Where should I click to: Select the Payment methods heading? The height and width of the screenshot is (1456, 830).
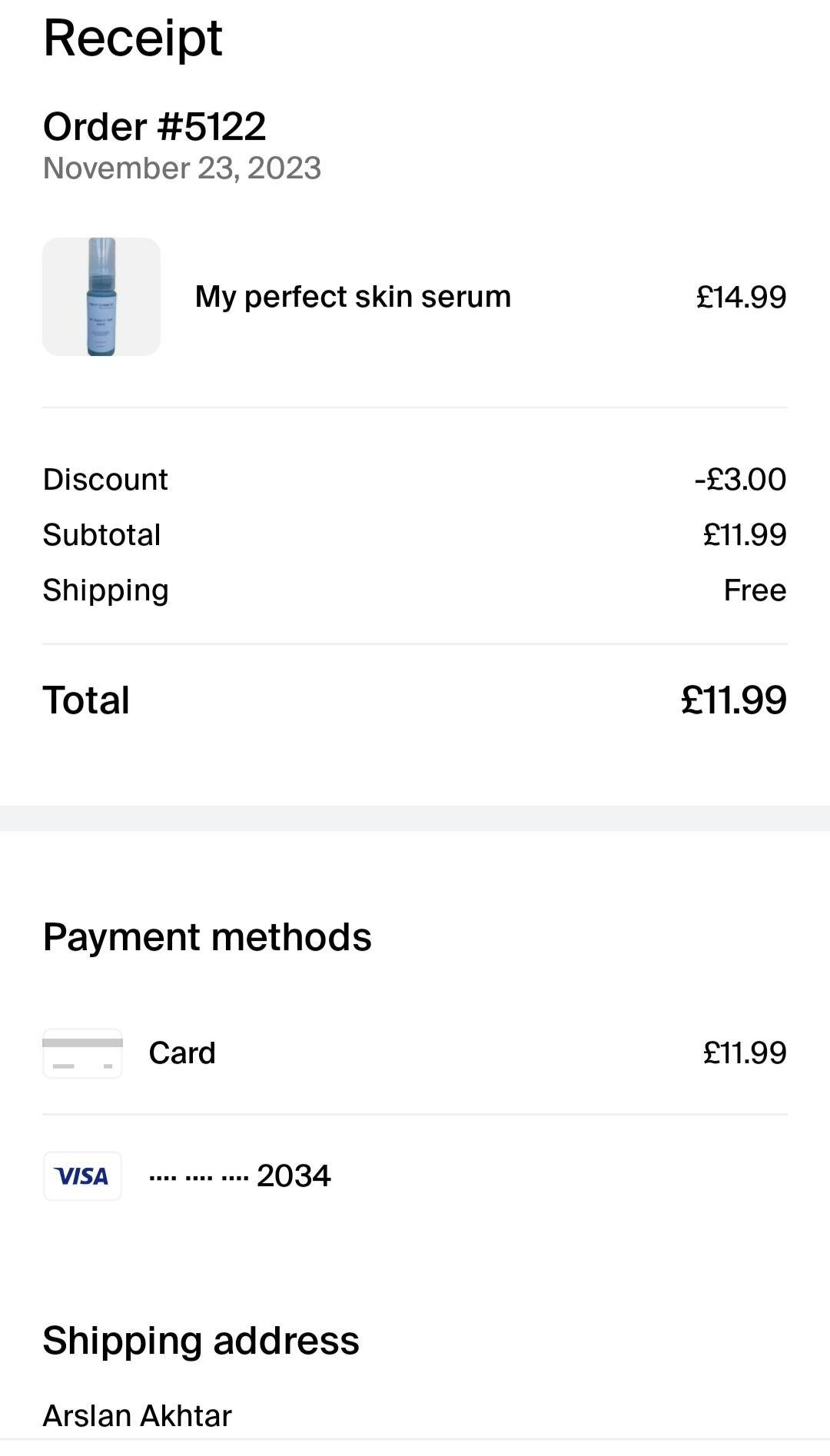[x=207, y=937]
